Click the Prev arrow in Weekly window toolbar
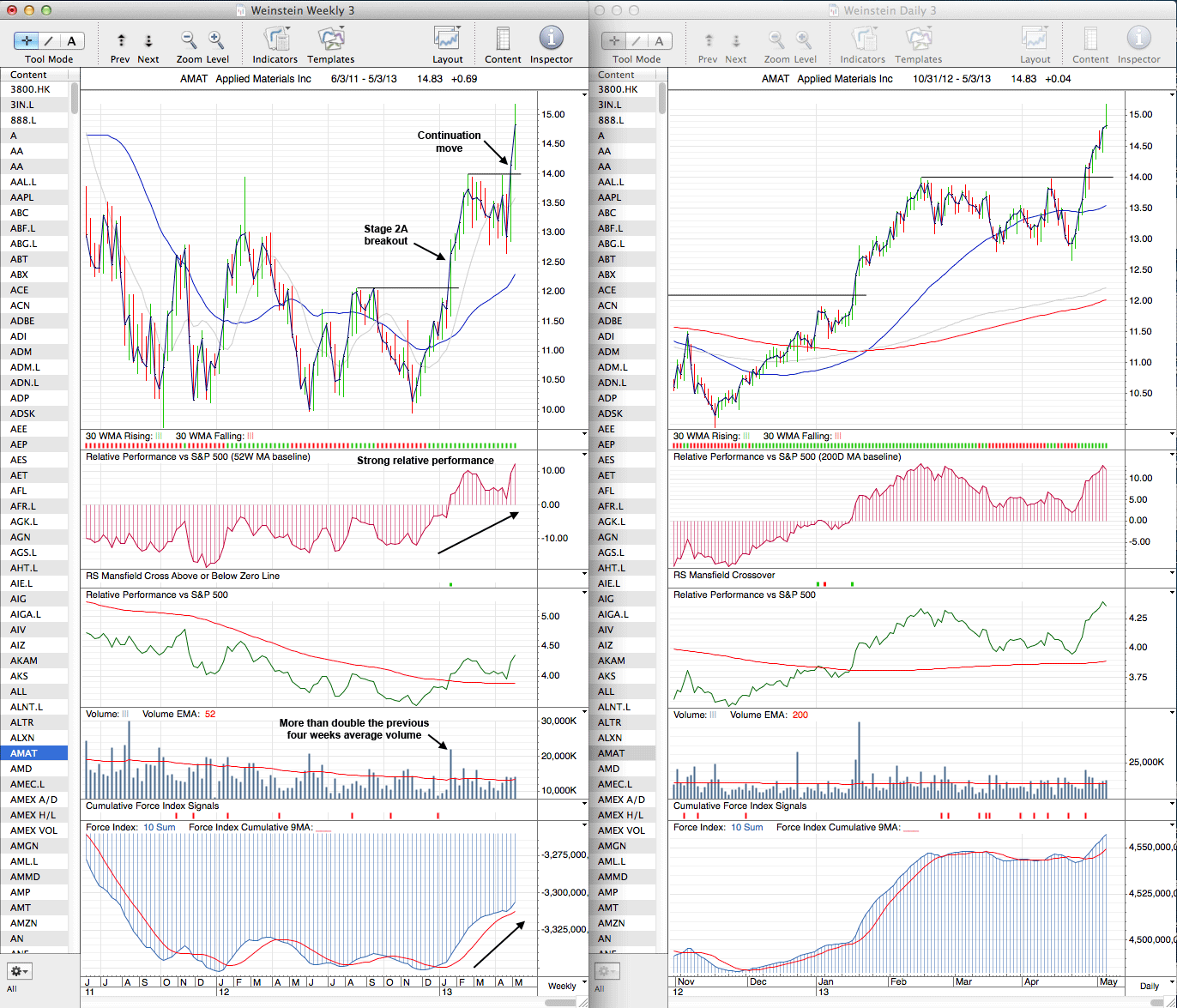 coord(121,41)
